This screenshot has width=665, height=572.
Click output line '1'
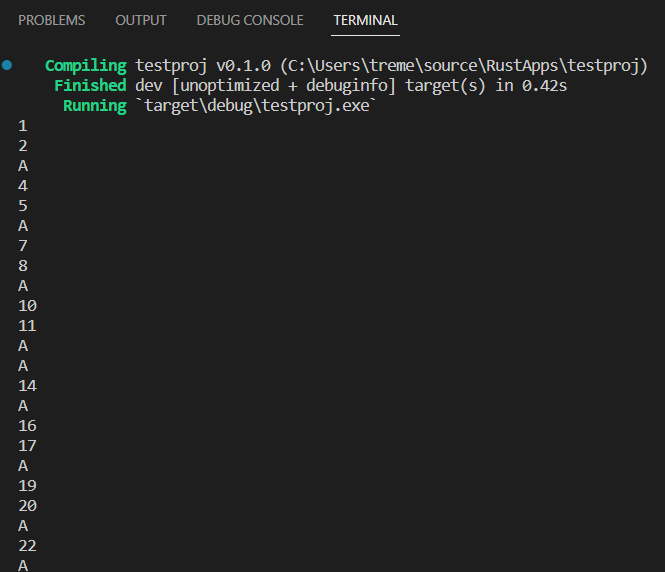(x=23, y=126)
